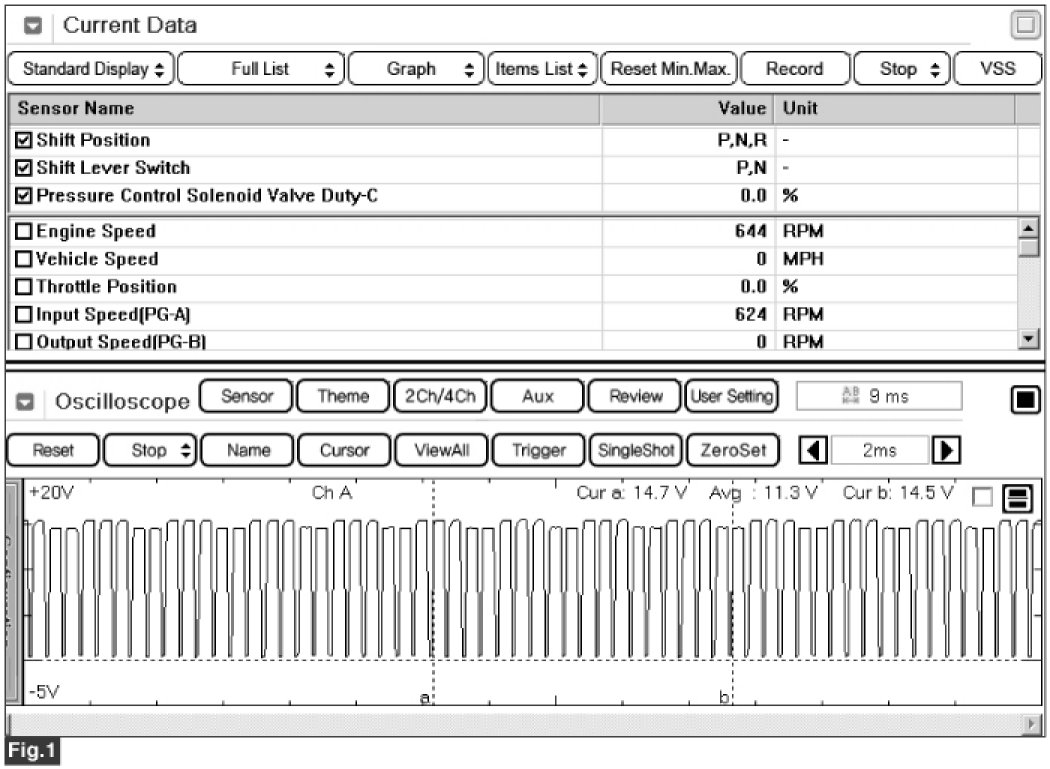
Task: Click the Record button
Action: pyautogui.click(x=794, y=69)
